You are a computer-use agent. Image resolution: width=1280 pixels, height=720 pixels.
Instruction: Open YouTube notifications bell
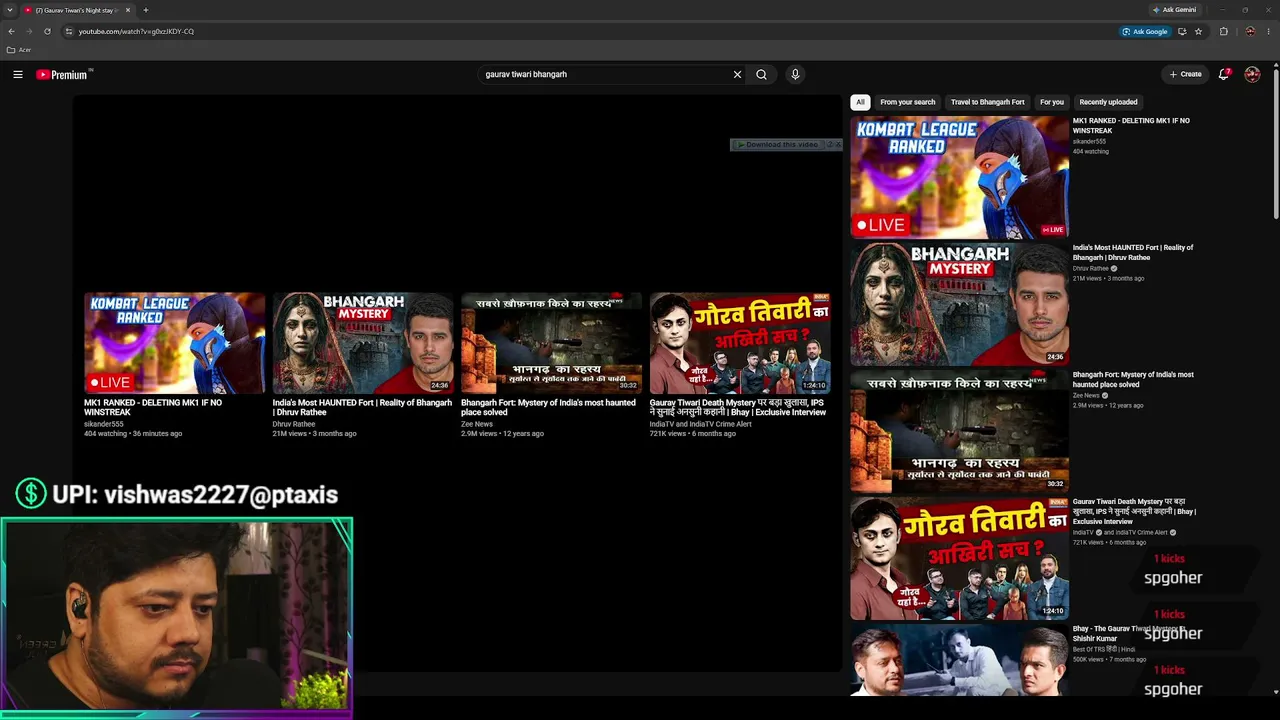[x=1224, y=74]
